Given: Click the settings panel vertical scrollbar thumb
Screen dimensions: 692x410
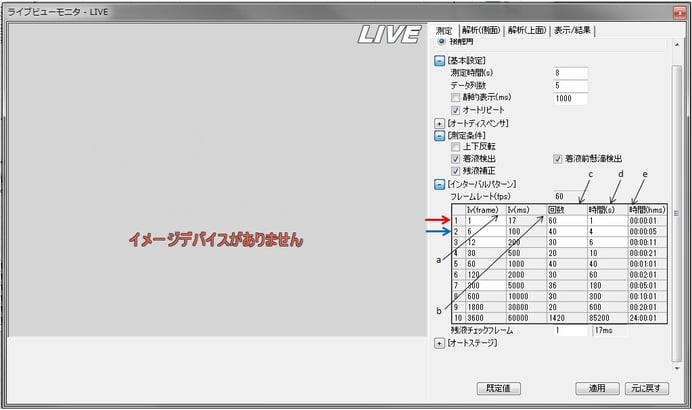Looking at the screenshot, I should point(677,212).
